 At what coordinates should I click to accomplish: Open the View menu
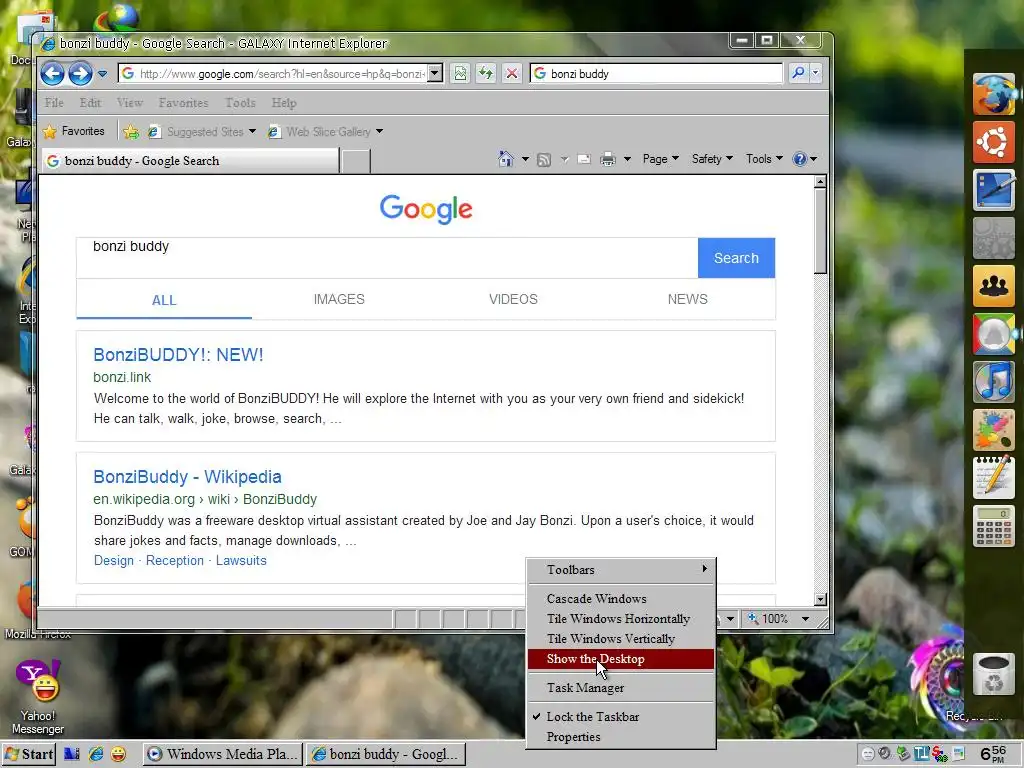click(130, 103)
